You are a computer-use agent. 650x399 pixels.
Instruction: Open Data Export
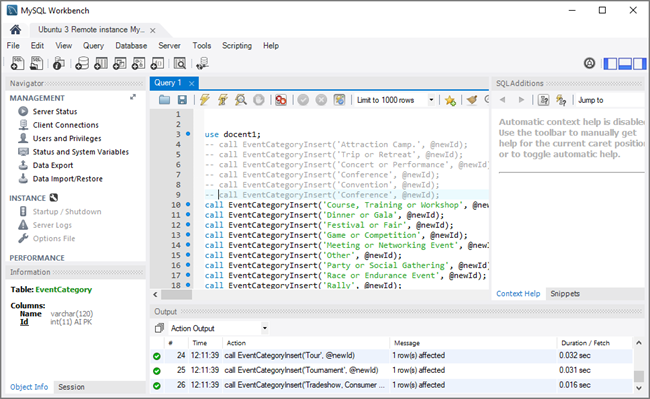53,165
